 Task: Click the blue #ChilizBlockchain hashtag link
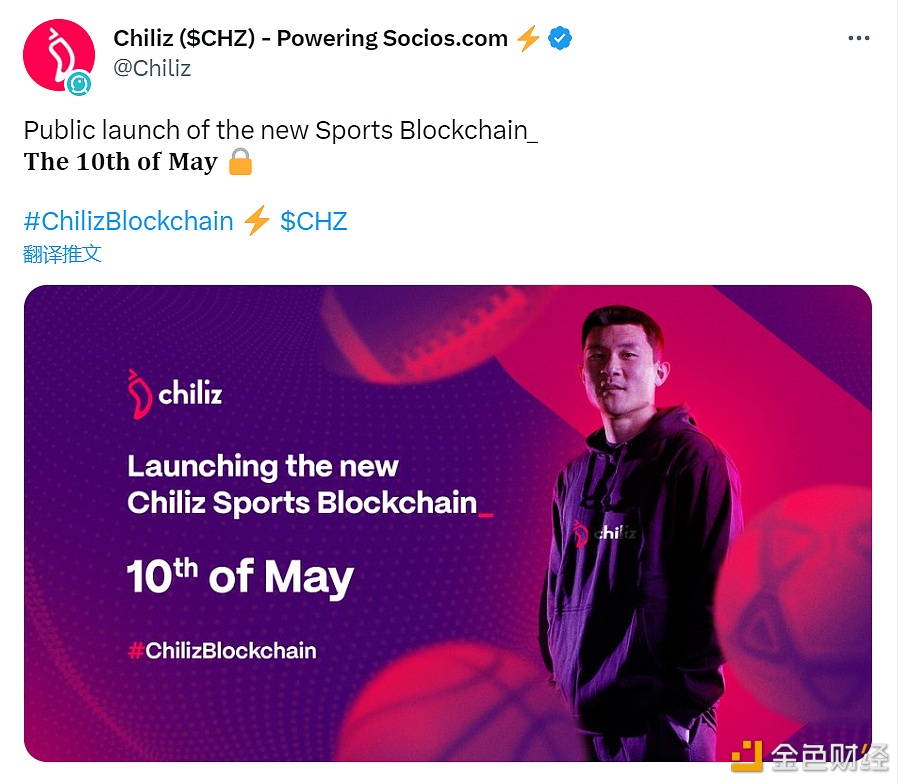[x=128, y=221]
